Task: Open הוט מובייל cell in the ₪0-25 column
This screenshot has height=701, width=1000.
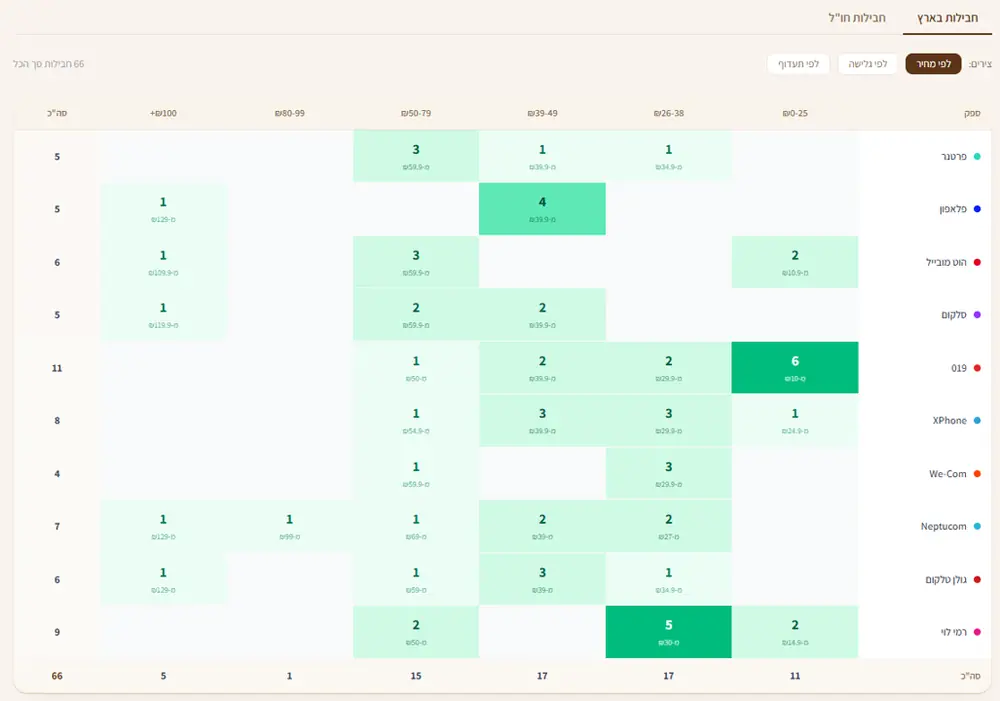Action: [x=795, y=262]
